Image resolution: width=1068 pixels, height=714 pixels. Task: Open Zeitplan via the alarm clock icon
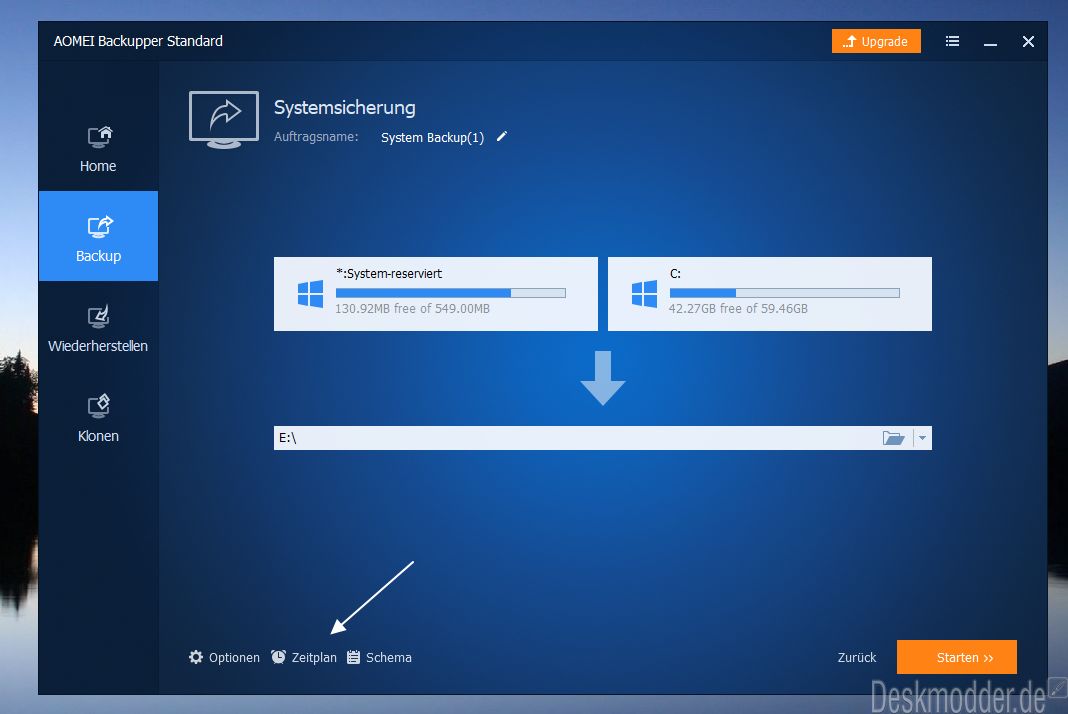click(279, 657)
